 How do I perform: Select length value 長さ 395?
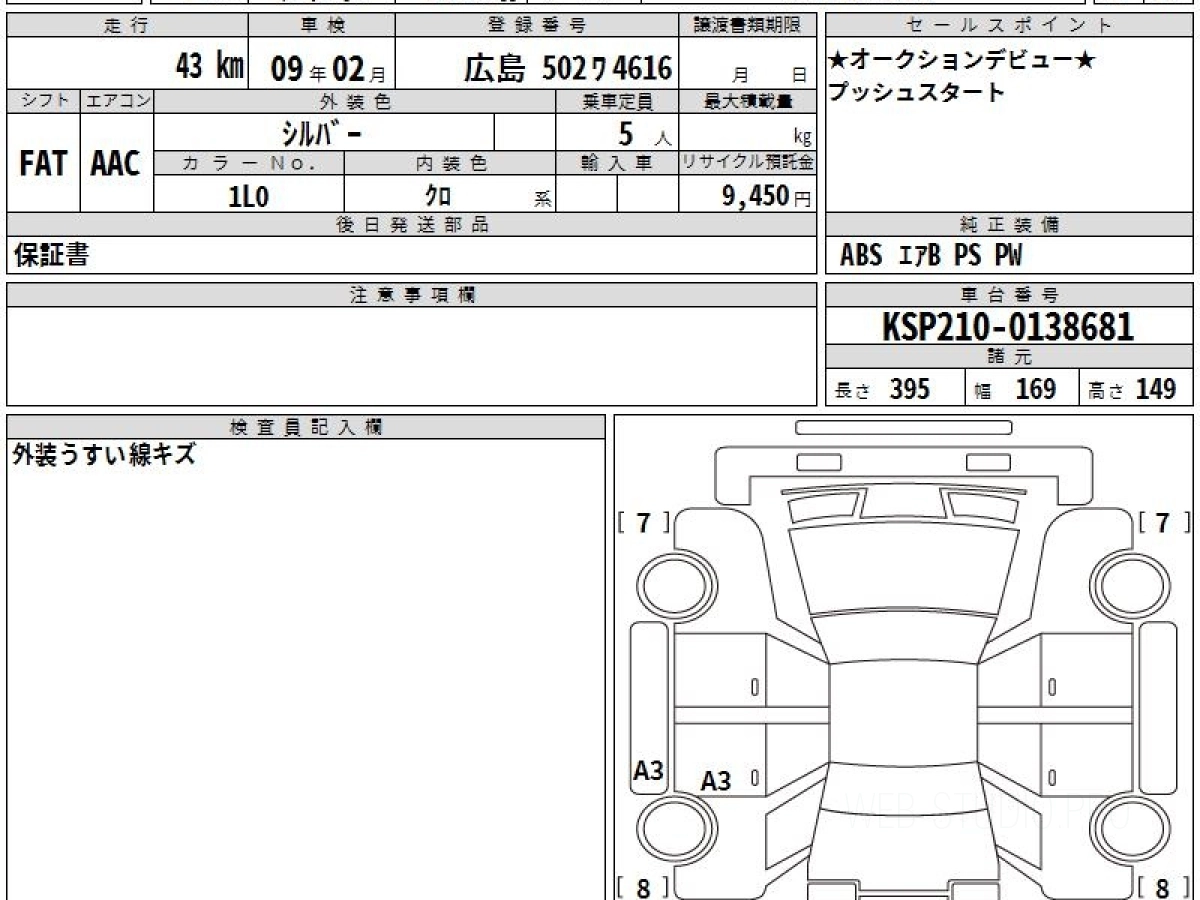tap(882, 389)
